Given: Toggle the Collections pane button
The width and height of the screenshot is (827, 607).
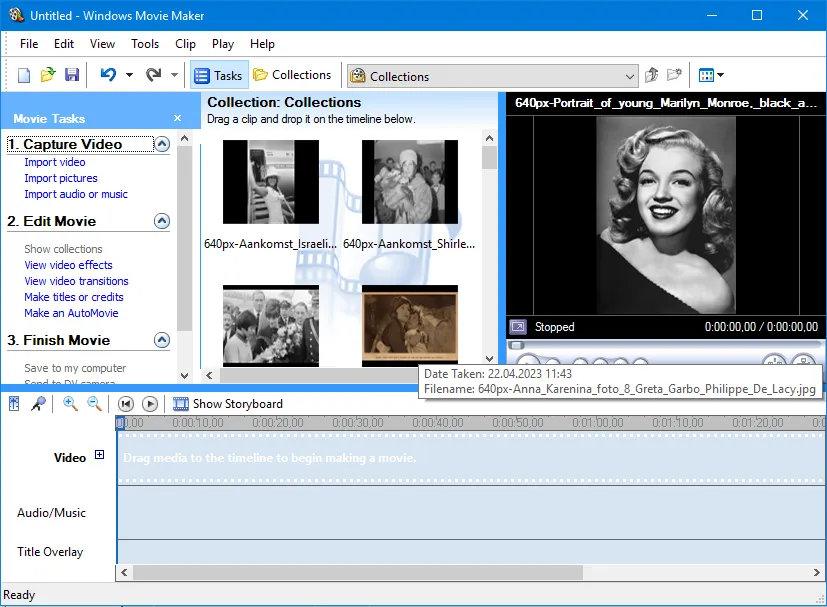Looking at the screenshot, I should coord(292,75).
